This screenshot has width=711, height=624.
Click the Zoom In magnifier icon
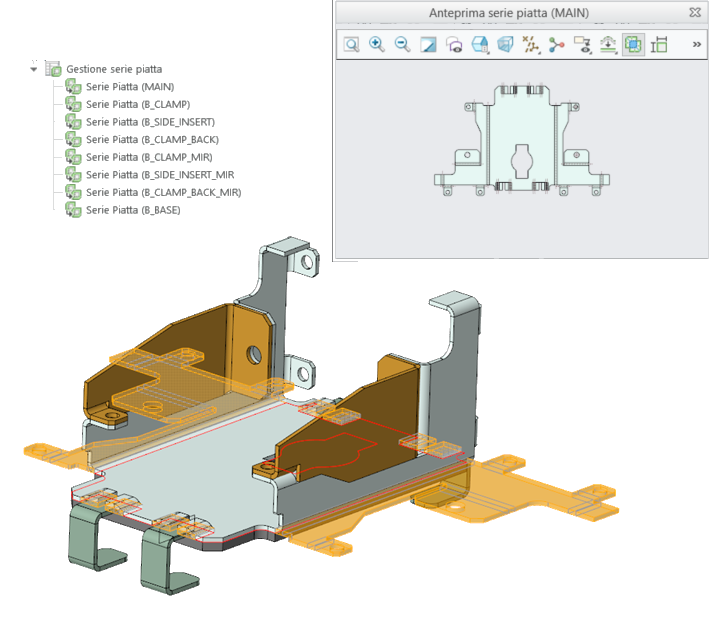[377, 44]
